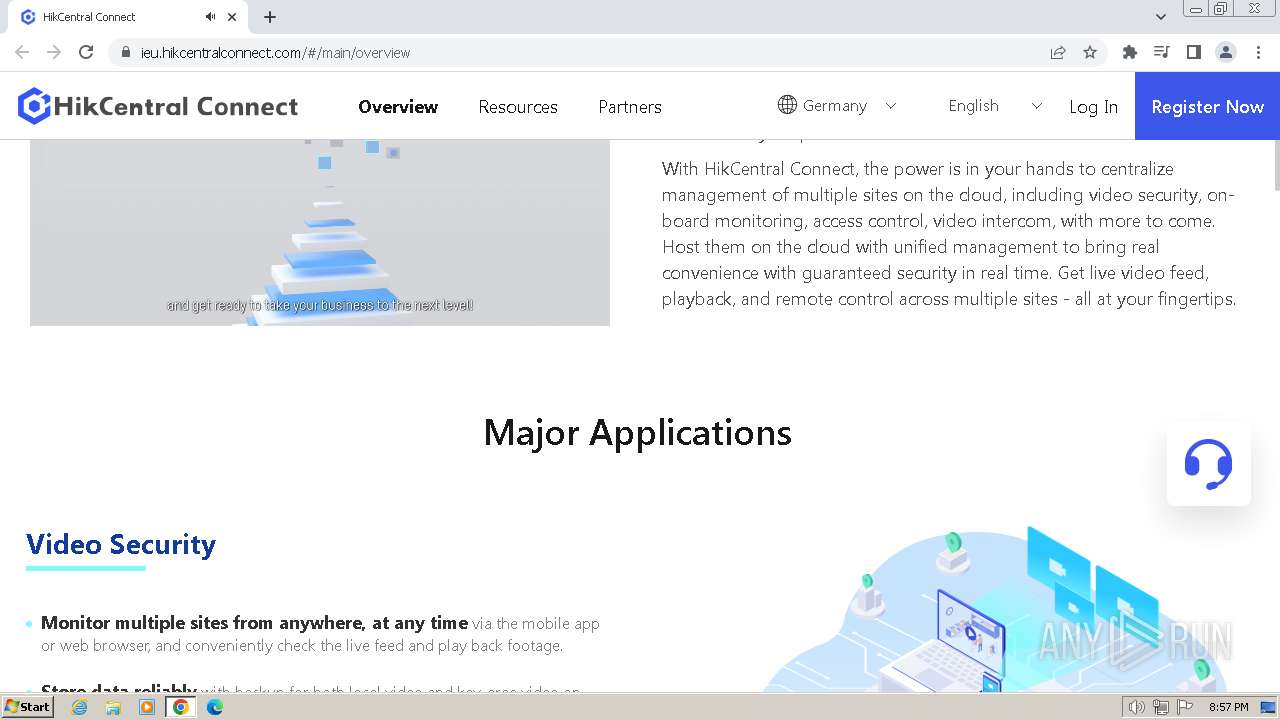
Task: Open the Chrome extensions menu
Action: pyautogui.click(x=1130, y=52)
